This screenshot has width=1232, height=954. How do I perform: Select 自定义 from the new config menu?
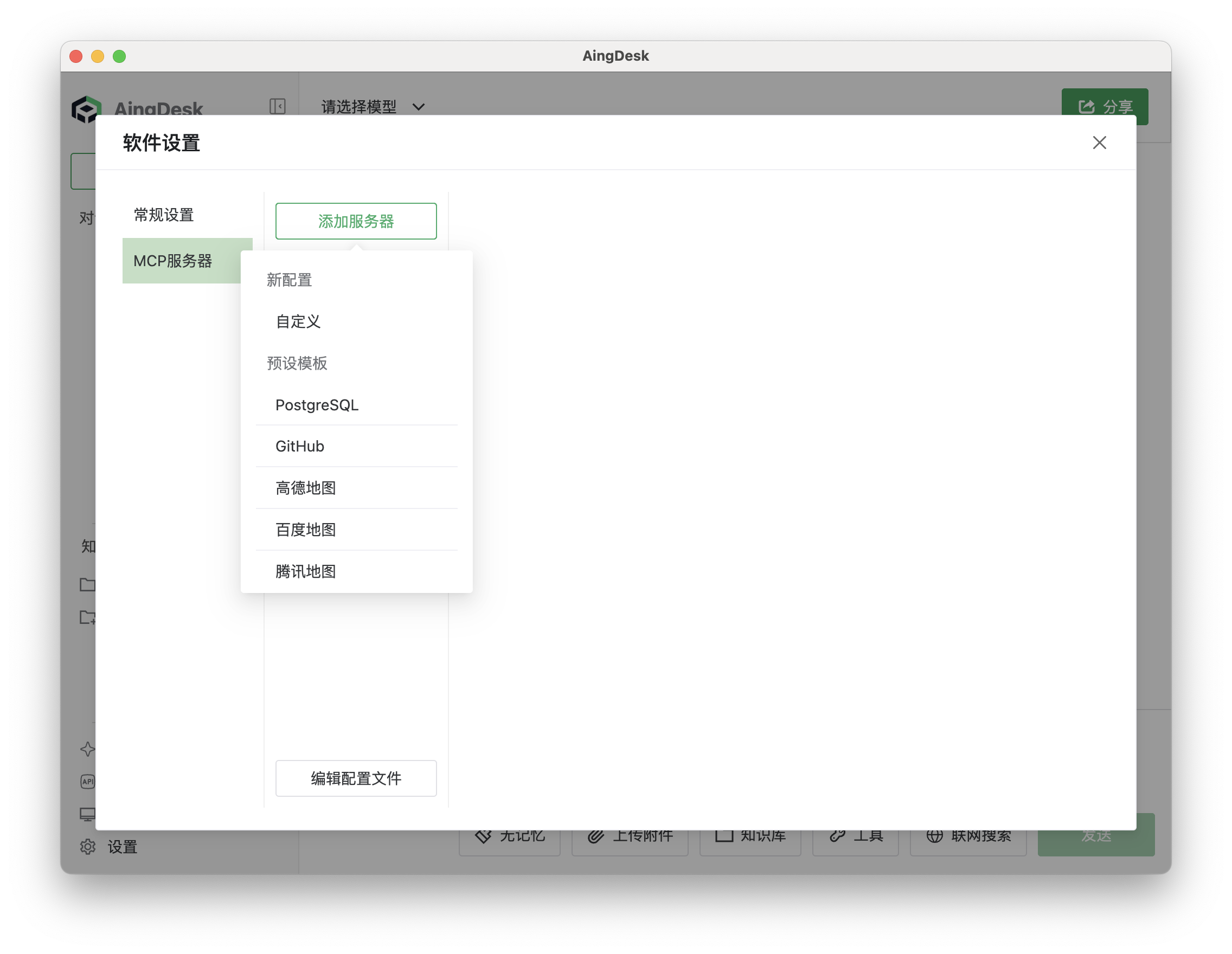pyautogui.click(x=297, y=322)
